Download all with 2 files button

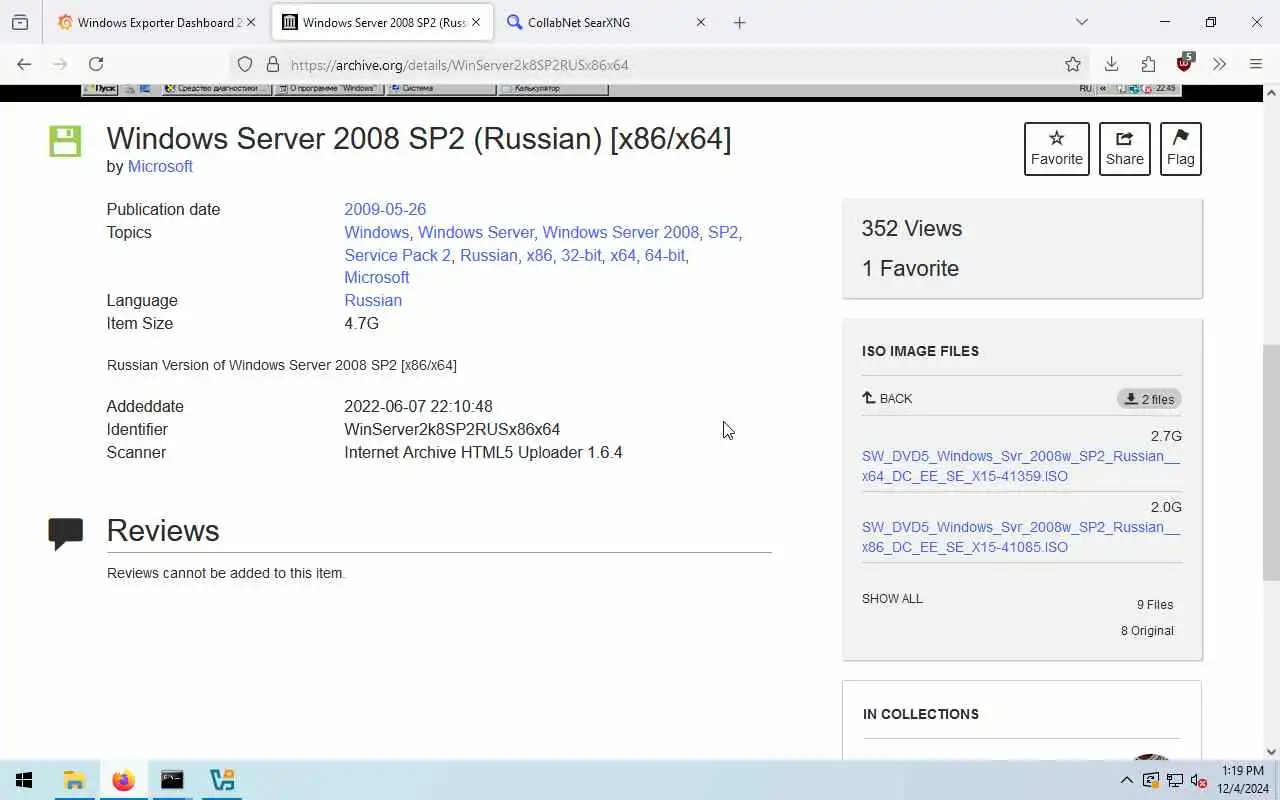(x=1149, y=399)
